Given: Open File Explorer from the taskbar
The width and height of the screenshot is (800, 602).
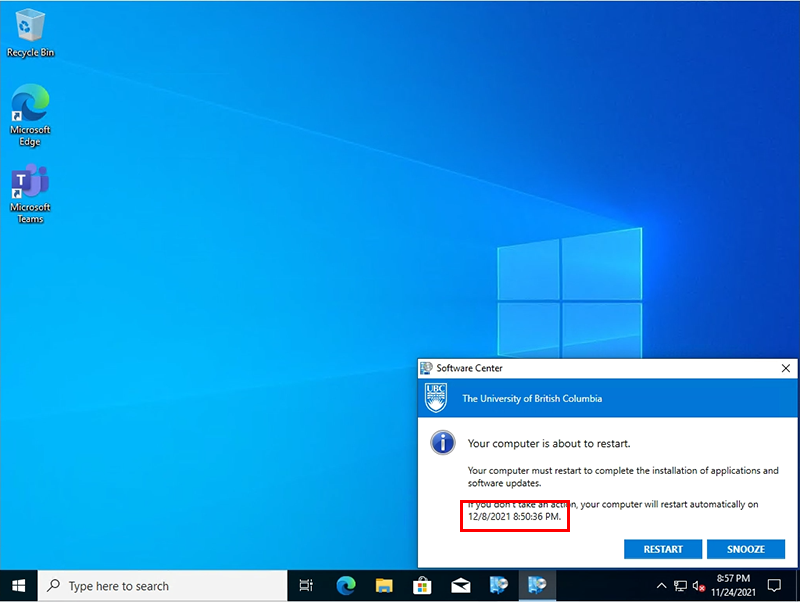Looking at the screenshot, I should (384, 585).
